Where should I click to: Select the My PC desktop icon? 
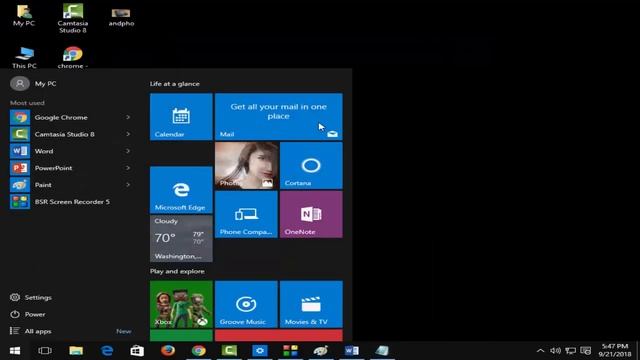24,16
